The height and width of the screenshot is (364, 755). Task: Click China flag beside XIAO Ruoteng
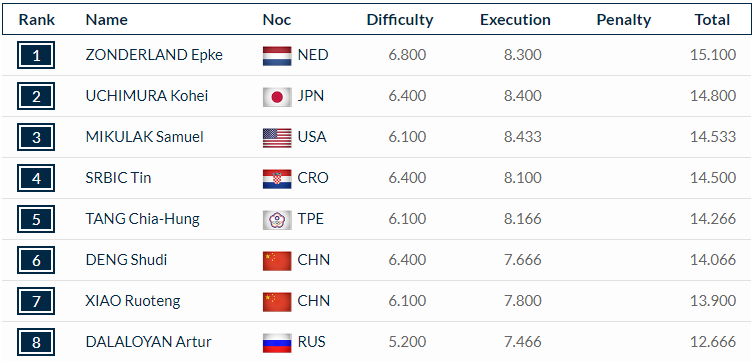click(277, 301)
